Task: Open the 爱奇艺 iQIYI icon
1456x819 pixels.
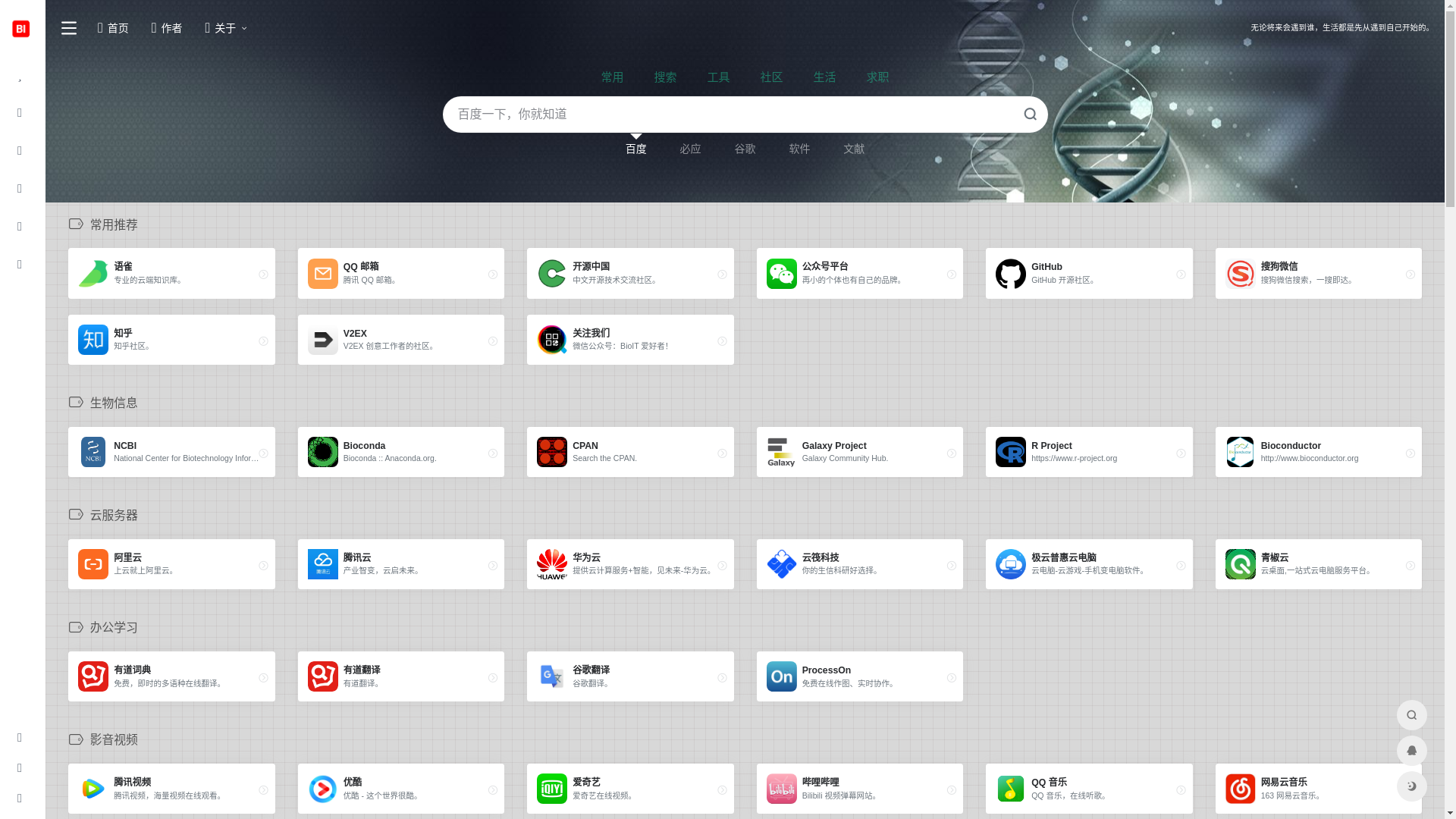Action: coord(552,789)
